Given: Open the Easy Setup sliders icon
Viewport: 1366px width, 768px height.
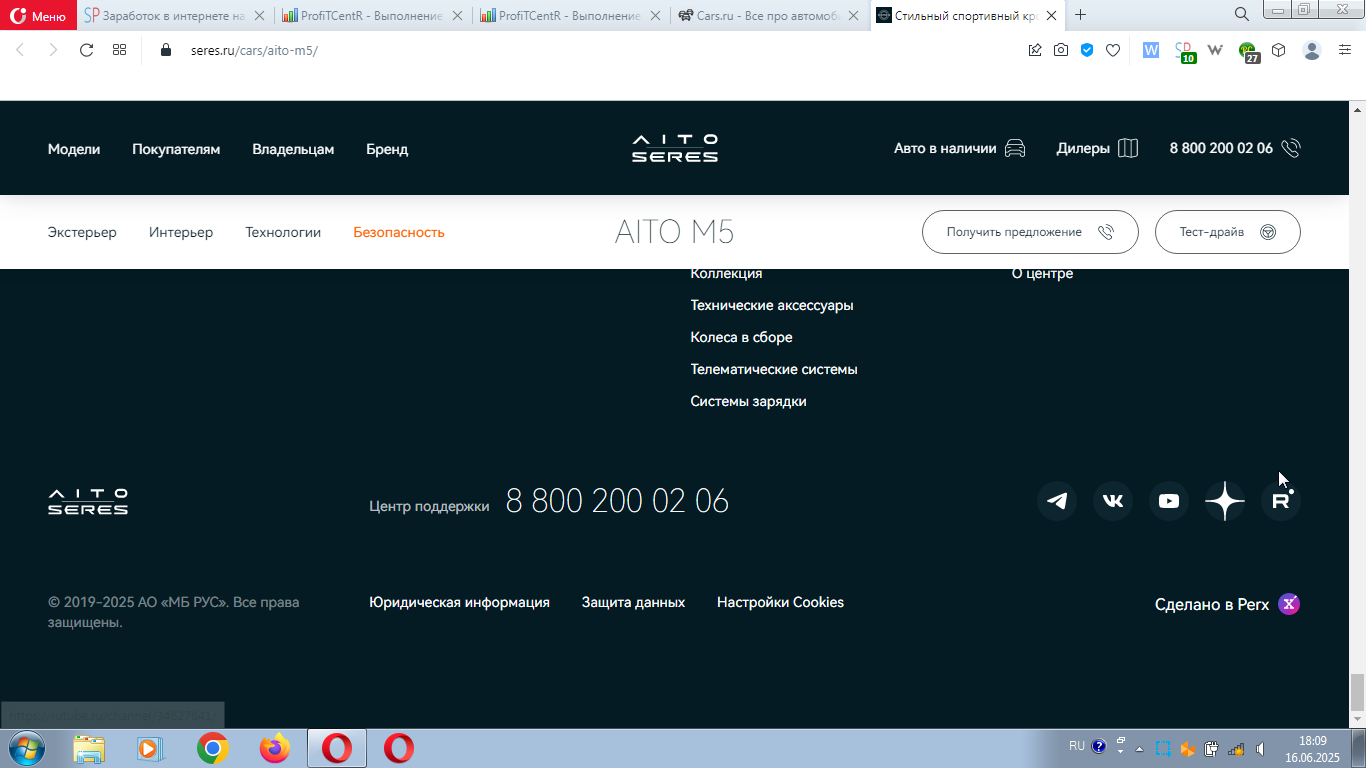Looking at the screenshot, I should 1345,50.
